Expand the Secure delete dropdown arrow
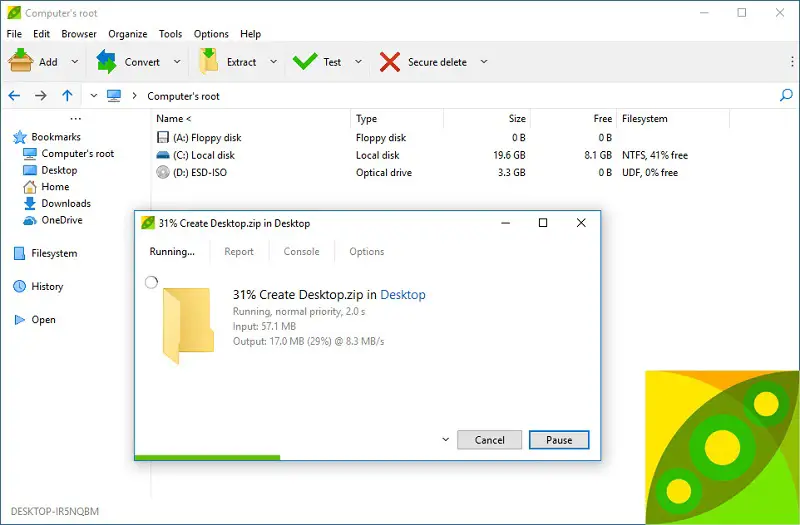 (484, 62)
